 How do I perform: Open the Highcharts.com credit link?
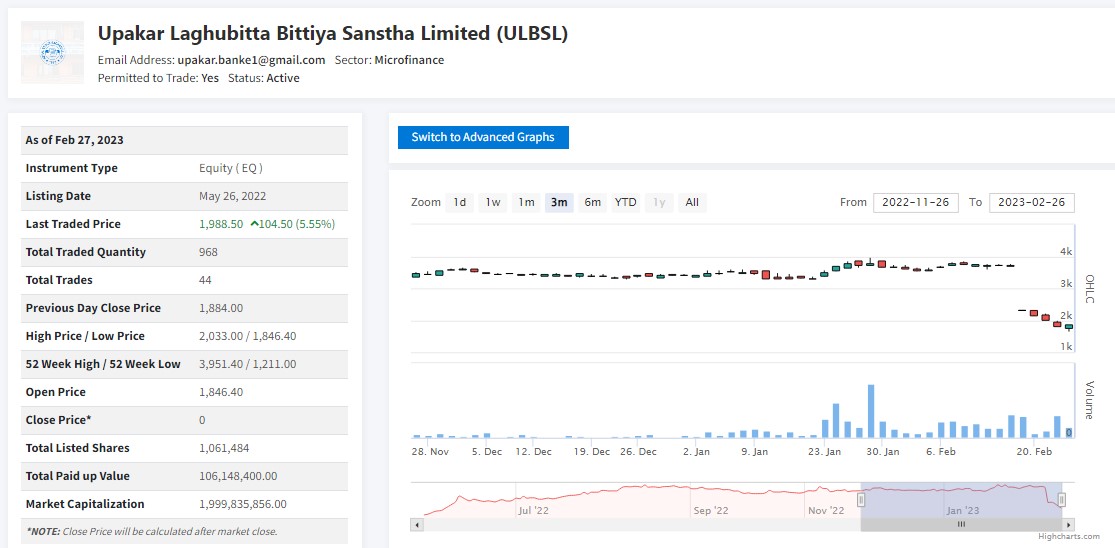pos(1067,537)
